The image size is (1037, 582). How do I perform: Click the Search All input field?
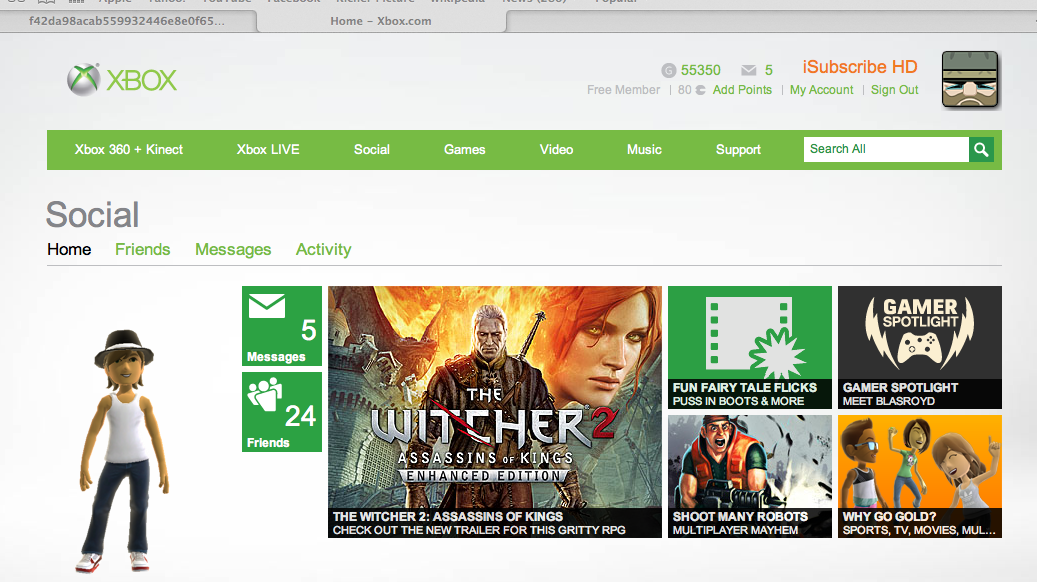click(886, 149)
